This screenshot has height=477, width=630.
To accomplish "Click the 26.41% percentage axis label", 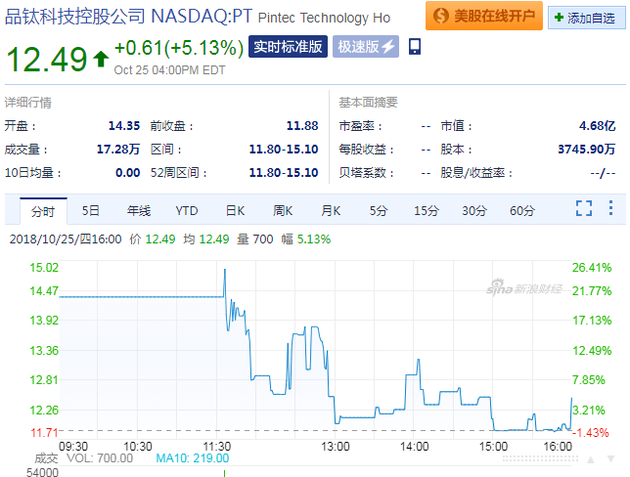I will [592, 268].
